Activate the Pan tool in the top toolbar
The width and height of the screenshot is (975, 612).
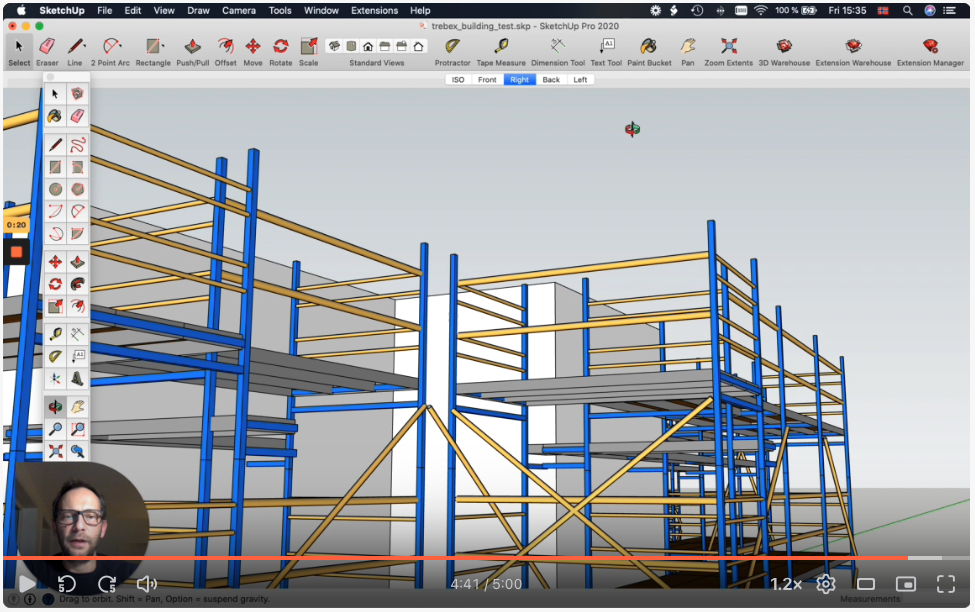point(688,51)
